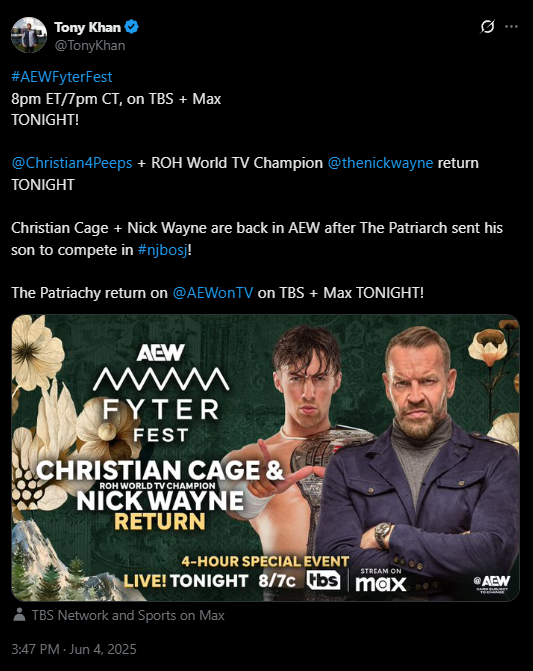
Task: Click the TBS logo on the banner
Action: coord(323,580)
